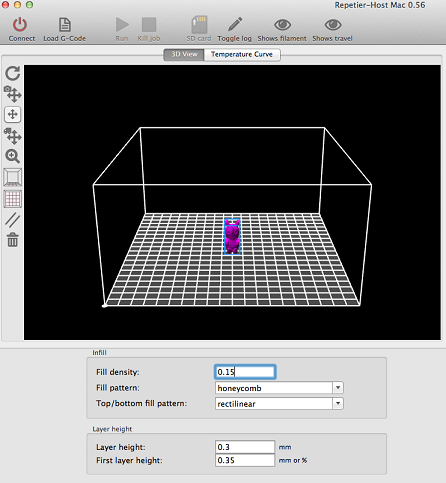This screenshot has width=446, height=483.
Task: Select the rotate view tool
Action: point(13,73)
